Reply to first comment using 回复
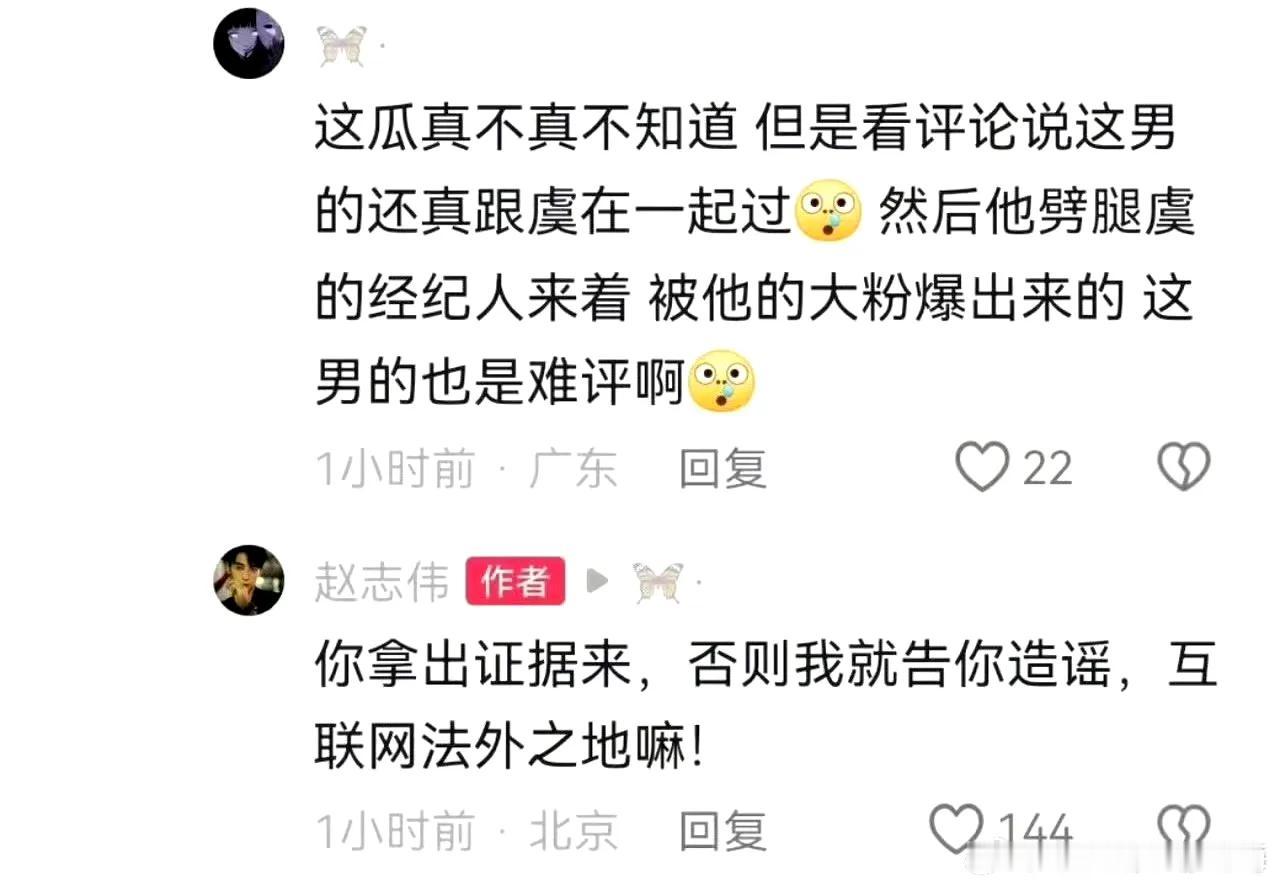This screenshot has height=888, width=1280. [x=723, y=469]
